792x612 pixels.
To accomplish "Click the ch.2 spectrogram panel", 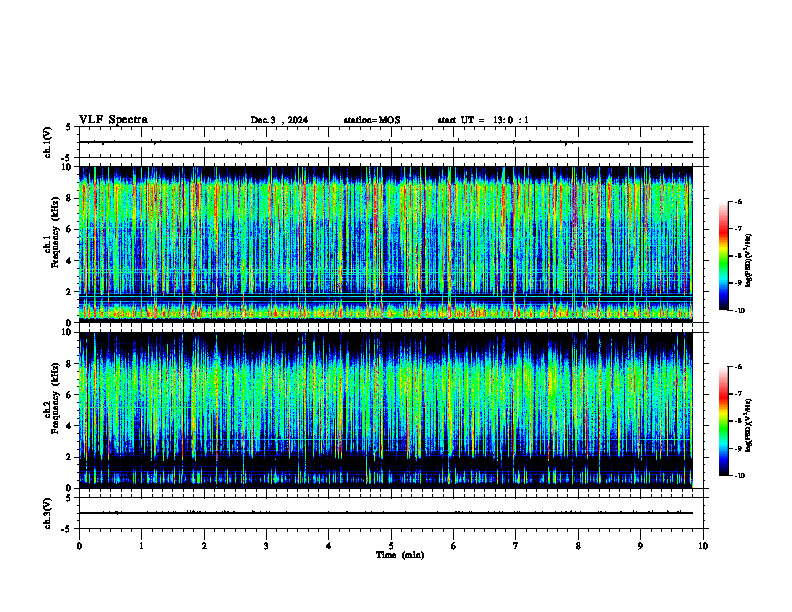I will coord(386,410).
